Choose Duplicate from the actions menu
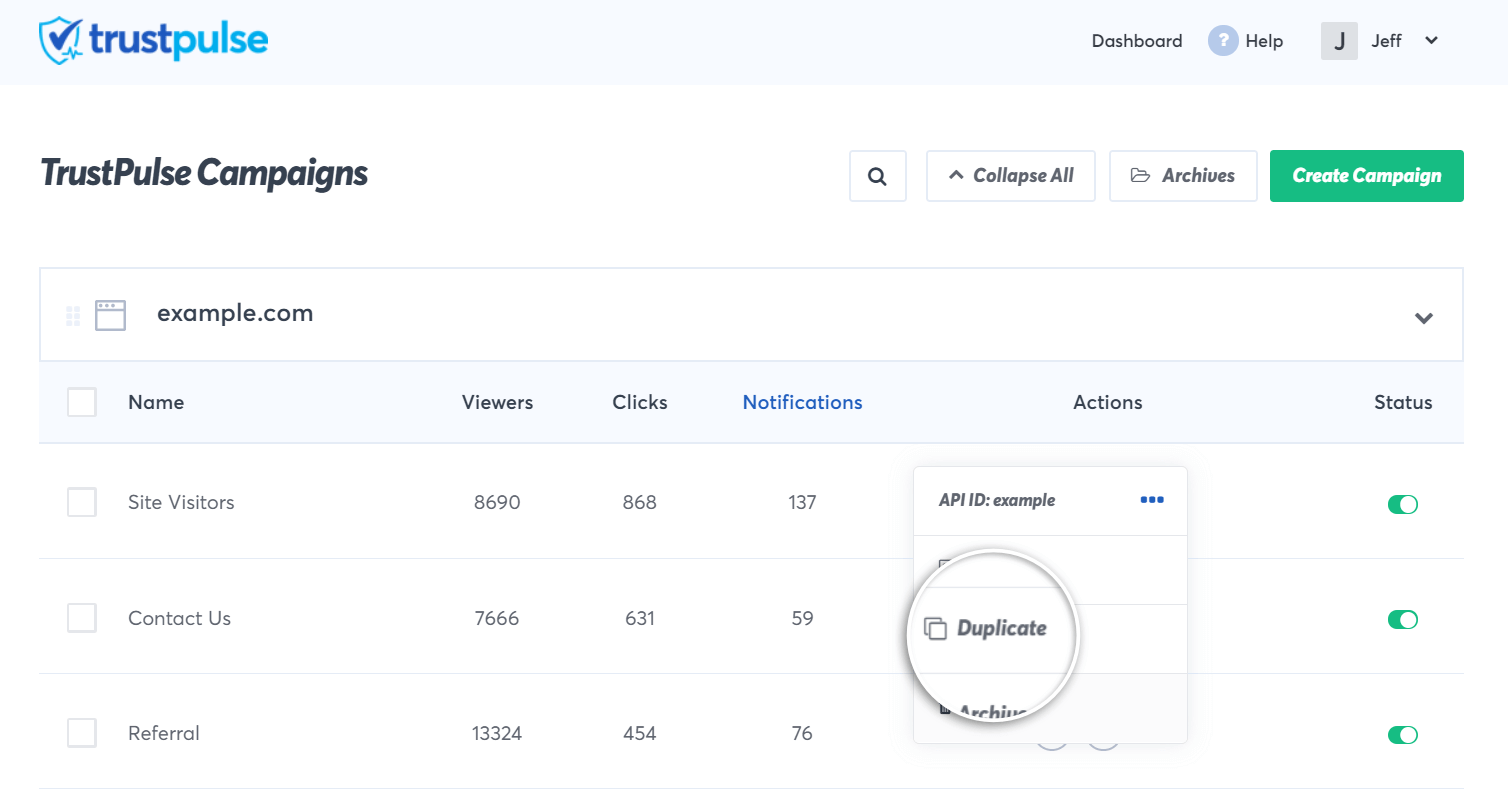The width and height of the screenshot is (1508, 792). pos(986,628)
